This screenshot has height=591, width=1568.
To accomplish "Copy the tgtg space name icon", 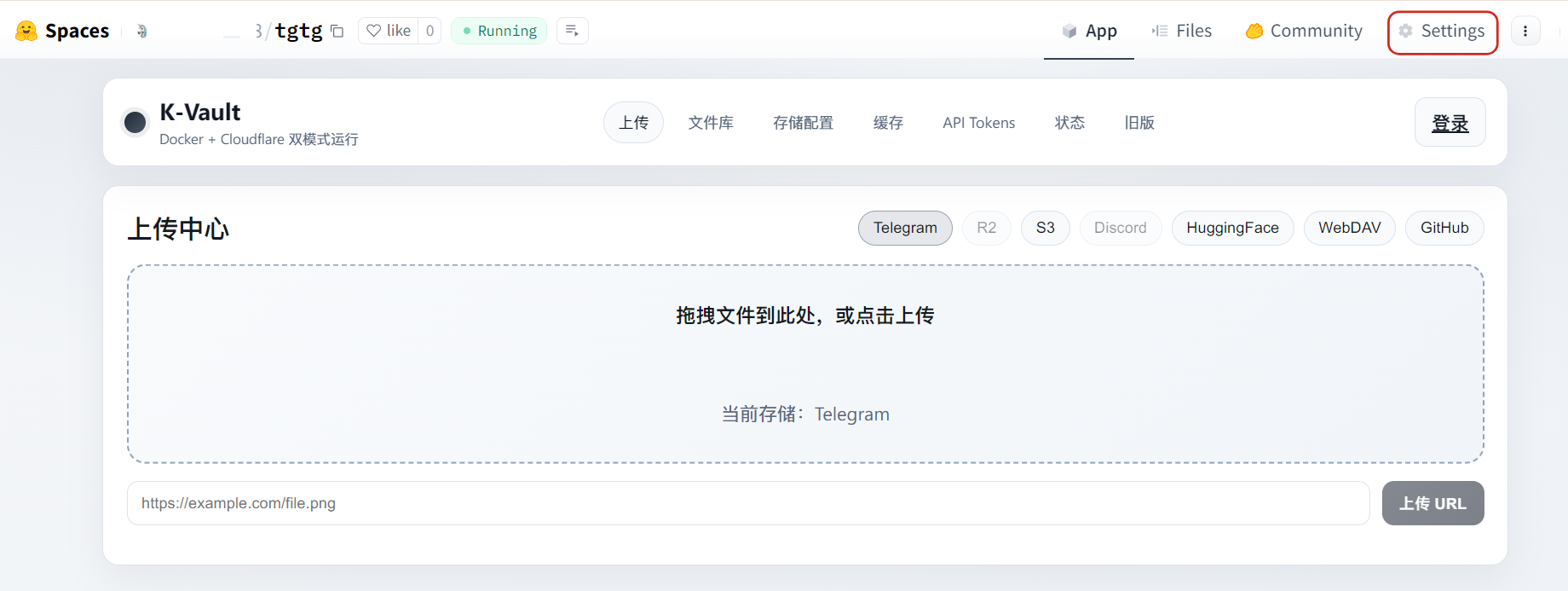I will pos(337,32).
